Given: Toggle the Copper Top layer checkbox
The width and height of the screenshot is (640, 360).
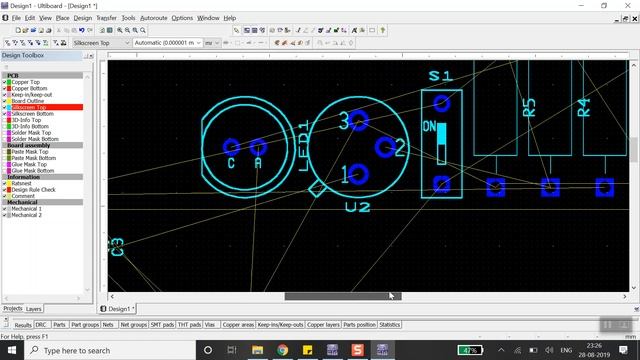Looking at the screenshot, I should click(x=4, y=82).
